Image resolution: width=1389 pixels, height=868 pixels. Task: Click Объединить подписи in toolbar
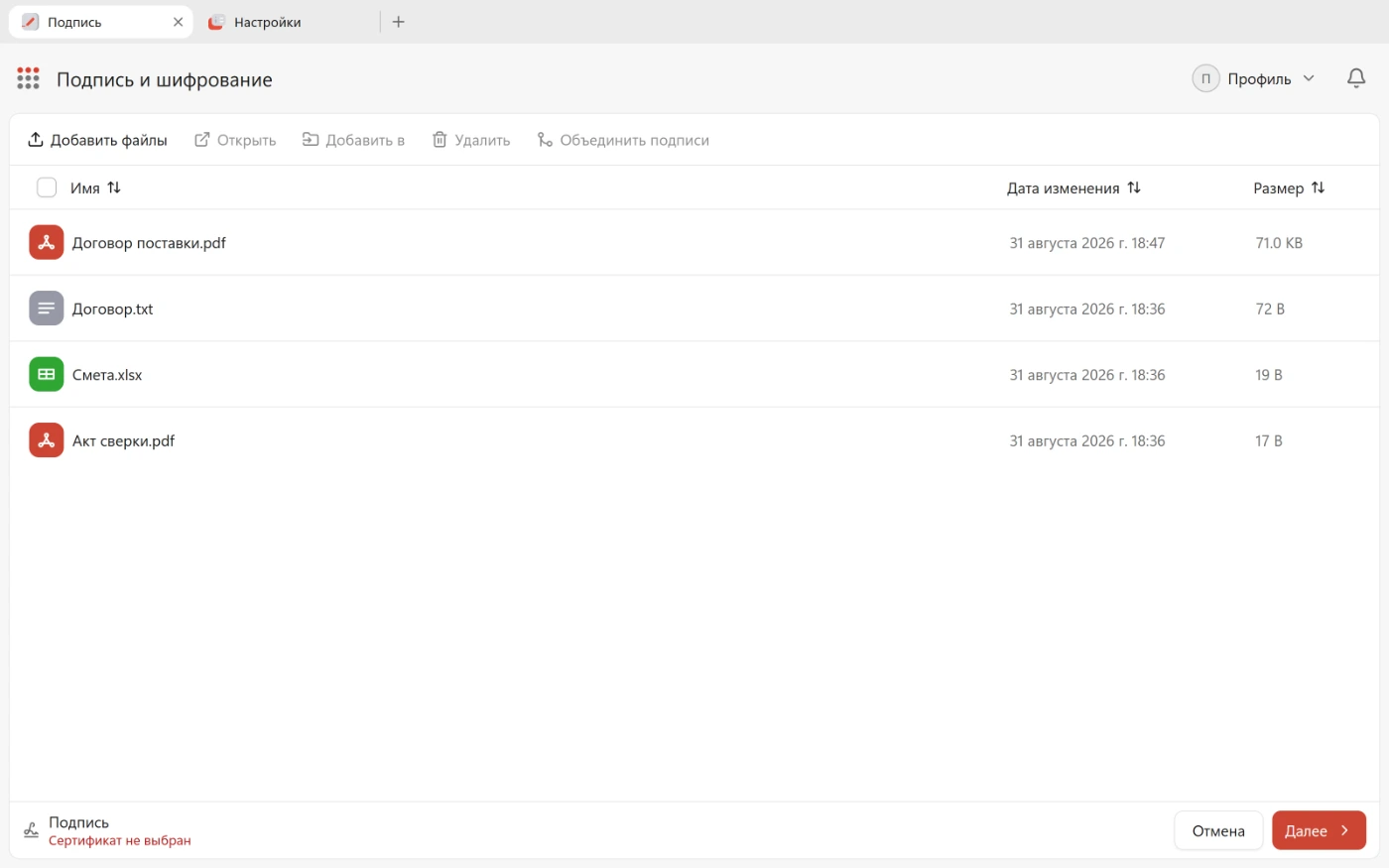coord(623,140)
